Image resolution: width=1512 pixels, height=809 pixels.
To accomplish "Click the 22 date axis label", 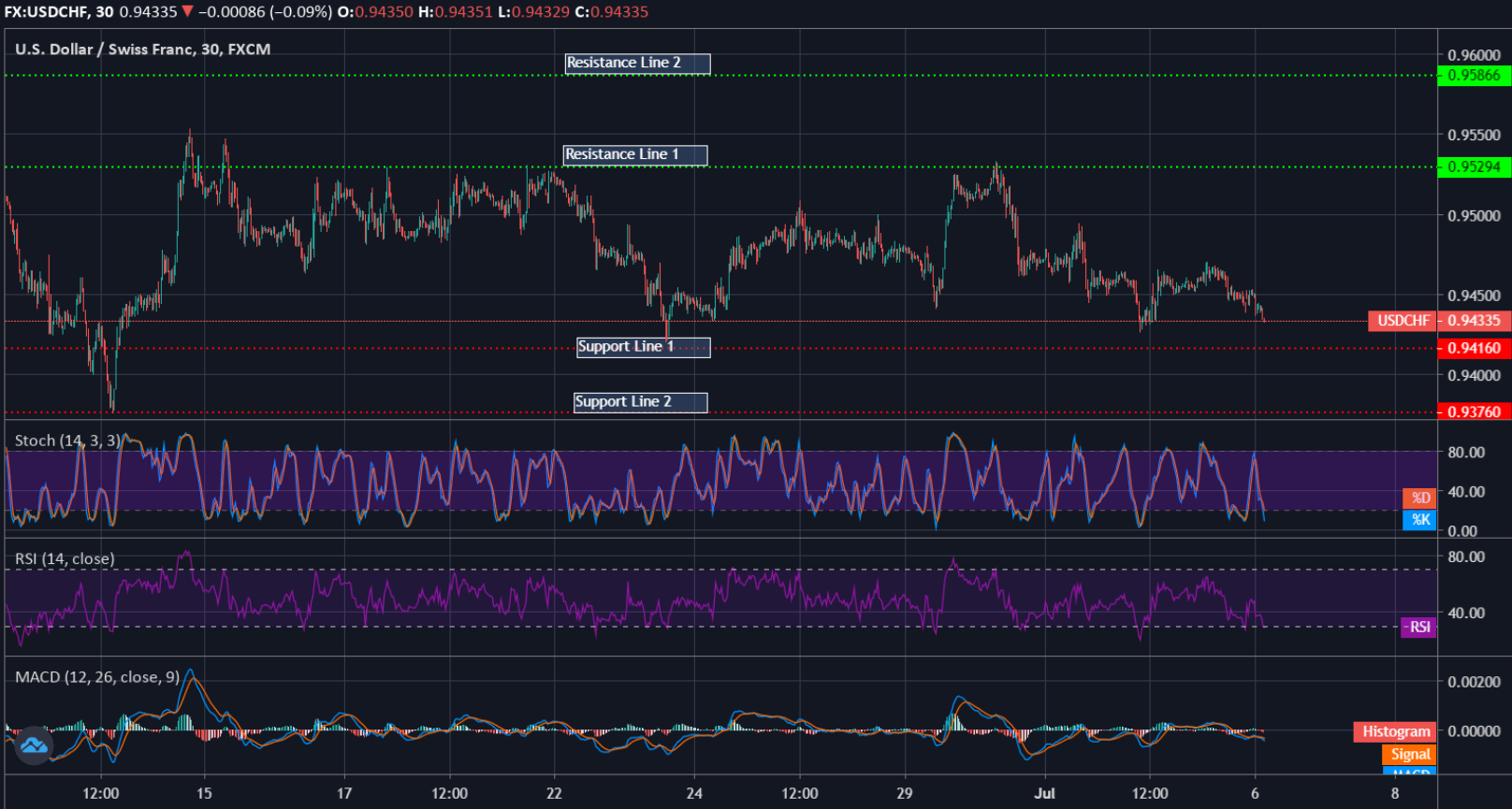I will (x=554, y=793).
